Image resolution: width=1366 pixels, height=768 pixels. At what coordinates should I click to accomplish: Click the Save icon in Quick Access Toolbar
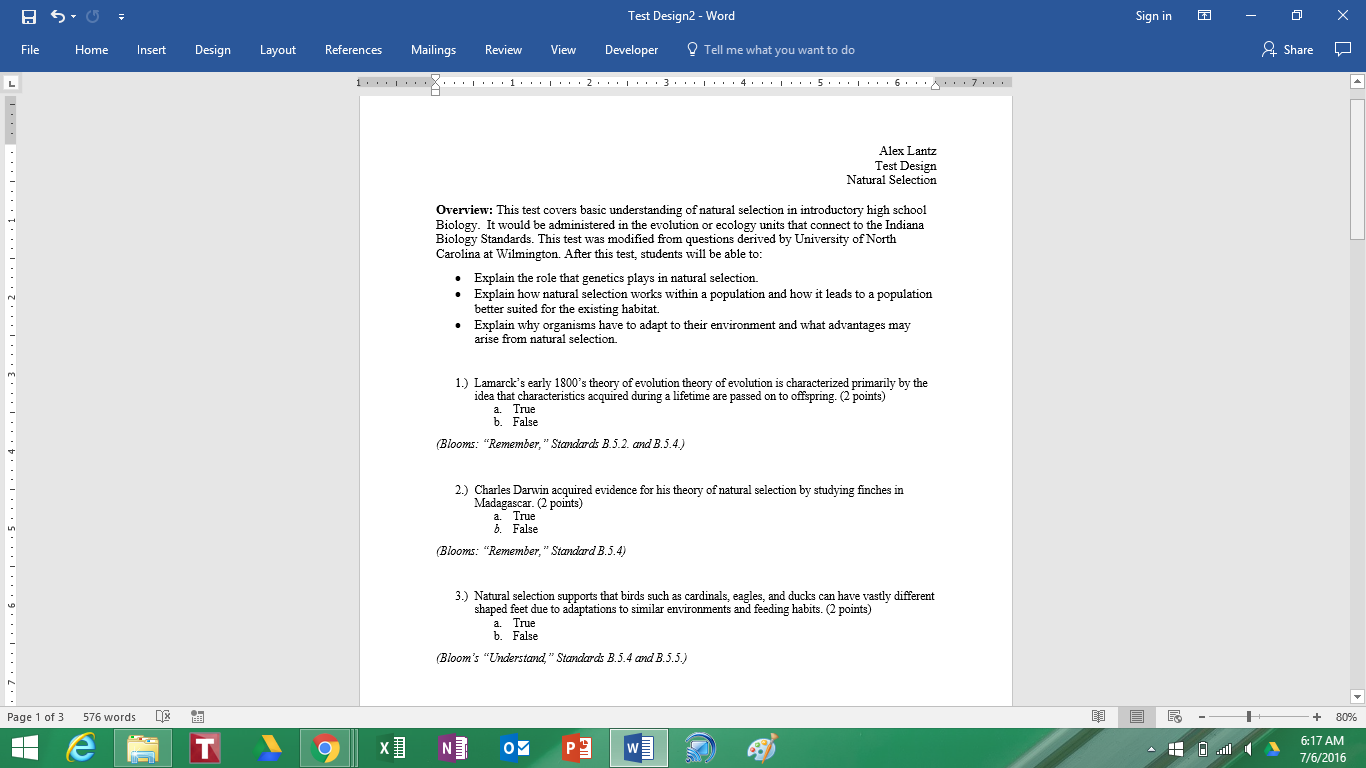pyautogui.click(x=28, y=16)
